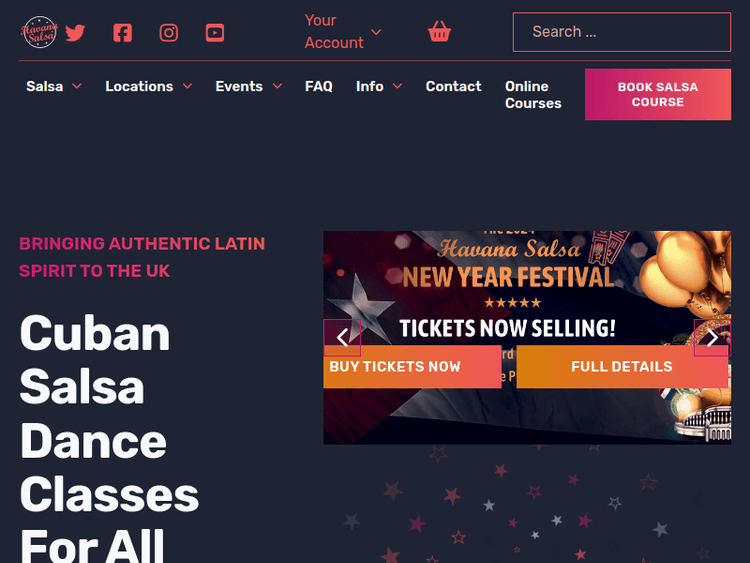This screenshot has height=563, width=750.
Task: Select the Full Details button
Action: pyautogui.click(x=621, y=367)
